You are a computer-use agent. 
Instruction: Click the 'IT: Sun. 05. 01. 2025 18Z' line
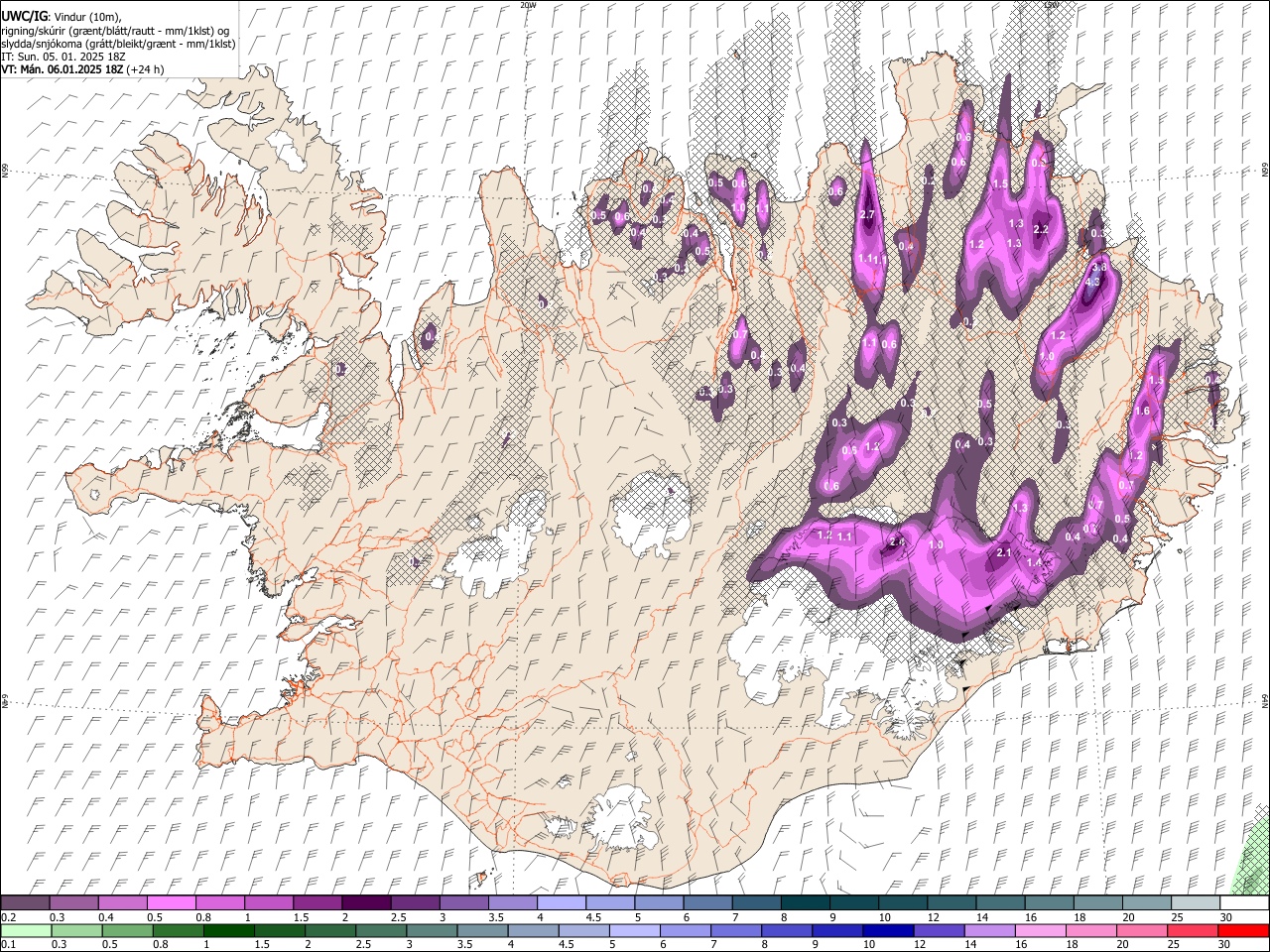(63, 57)
